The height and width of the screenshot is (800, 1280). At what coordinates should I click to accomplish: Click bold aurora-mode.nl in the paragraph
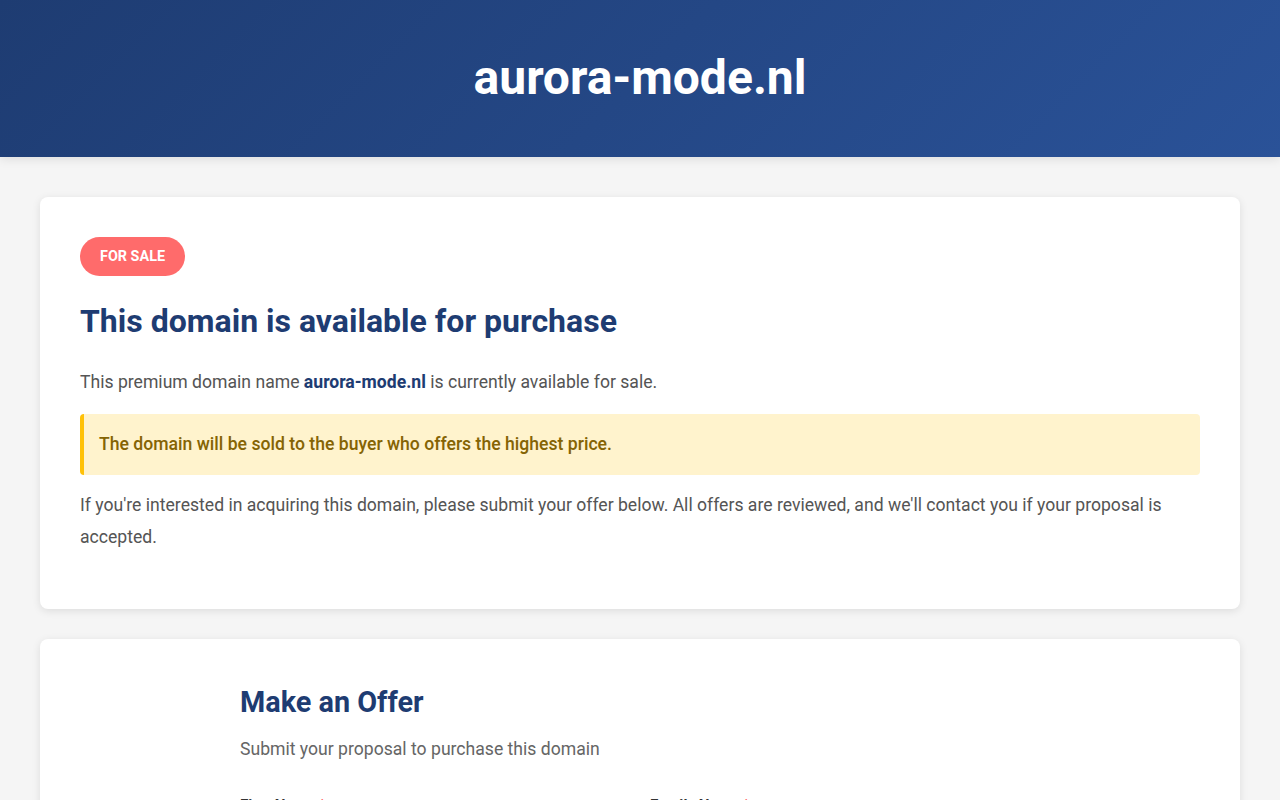click(x=365, y=382)
